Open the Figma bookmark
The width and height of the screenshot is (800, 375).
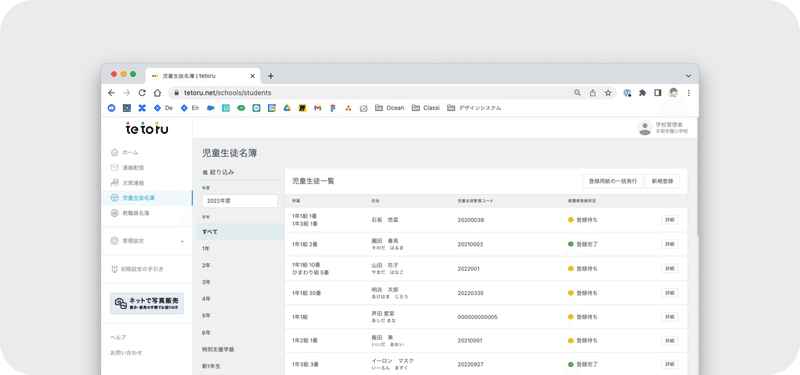tap(333, 108)
